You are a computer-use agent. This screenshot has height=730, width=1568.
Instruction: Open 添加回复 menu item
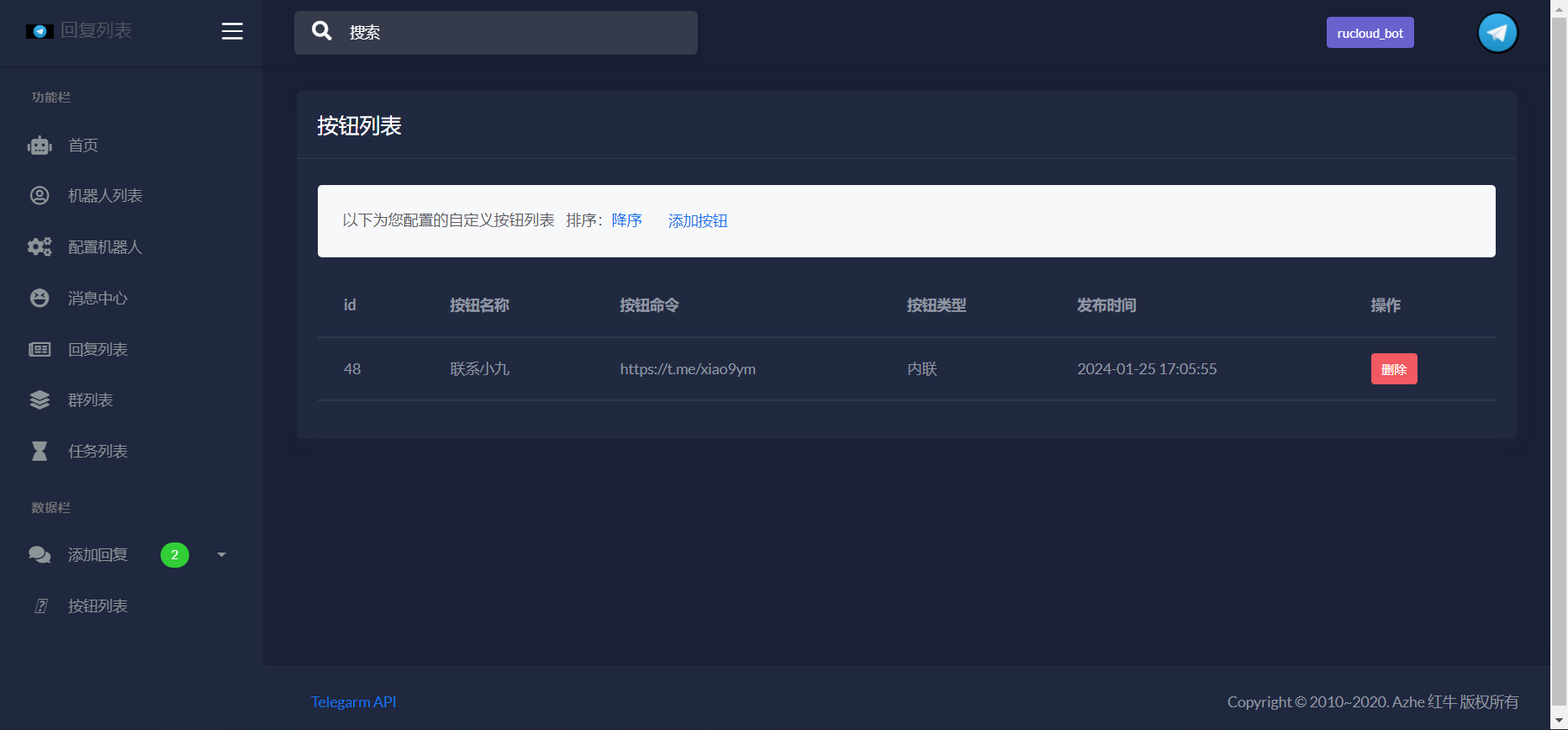point(98,555)
